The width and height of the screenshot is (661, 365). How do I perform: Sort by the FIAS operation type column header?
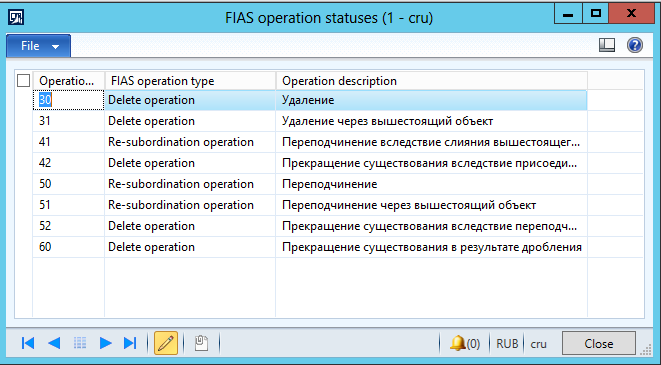tap(190, 81)
